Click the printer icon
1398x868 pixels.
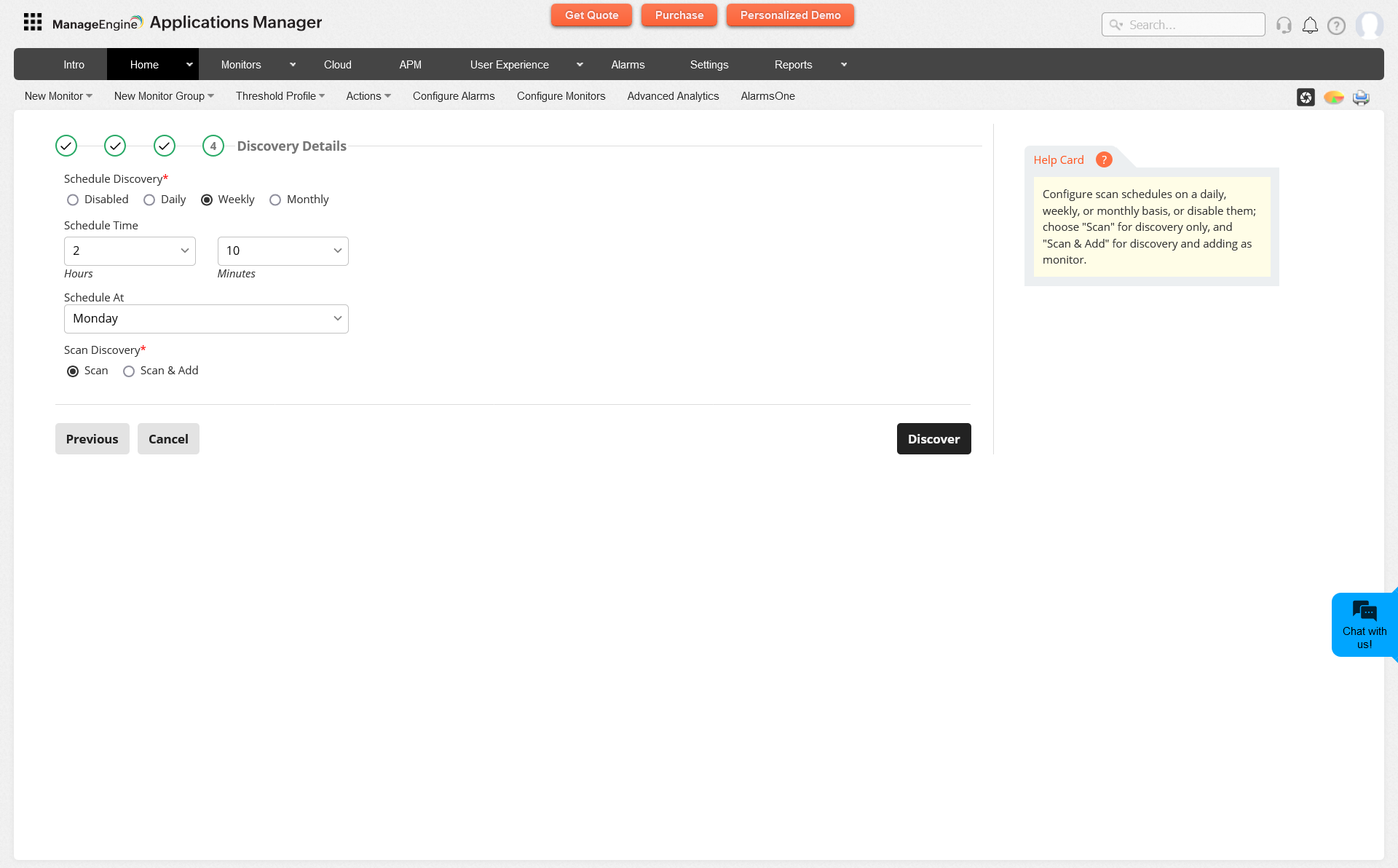pos(1361,98)
